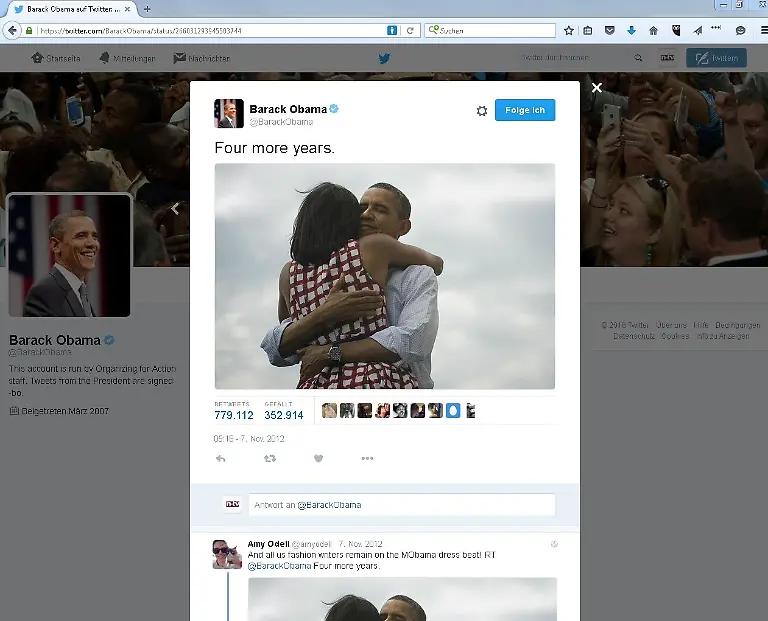The height and width of the screenshot is (621, 768).
Task: Open Amy Odell's profile name link
Action: (267, 544)
